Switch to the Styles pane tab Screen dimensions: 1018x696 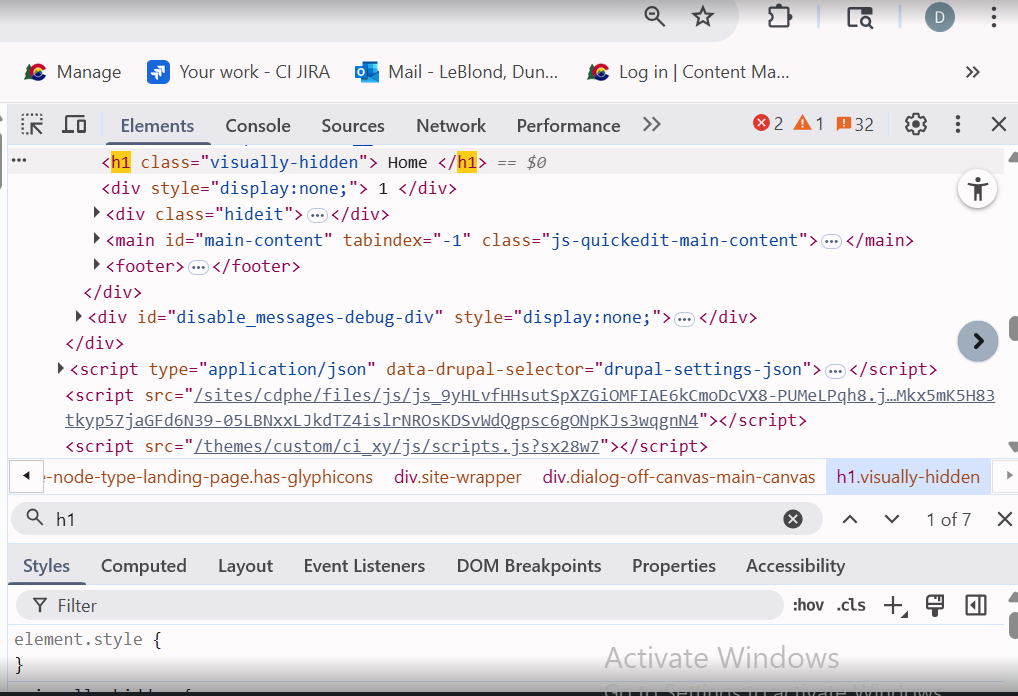pos(46,566)
